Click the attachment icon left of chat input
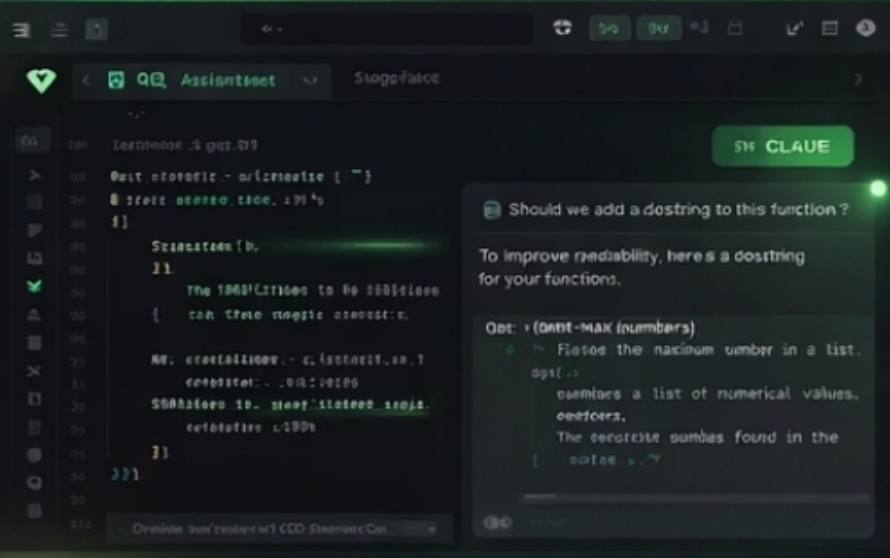 497,523
